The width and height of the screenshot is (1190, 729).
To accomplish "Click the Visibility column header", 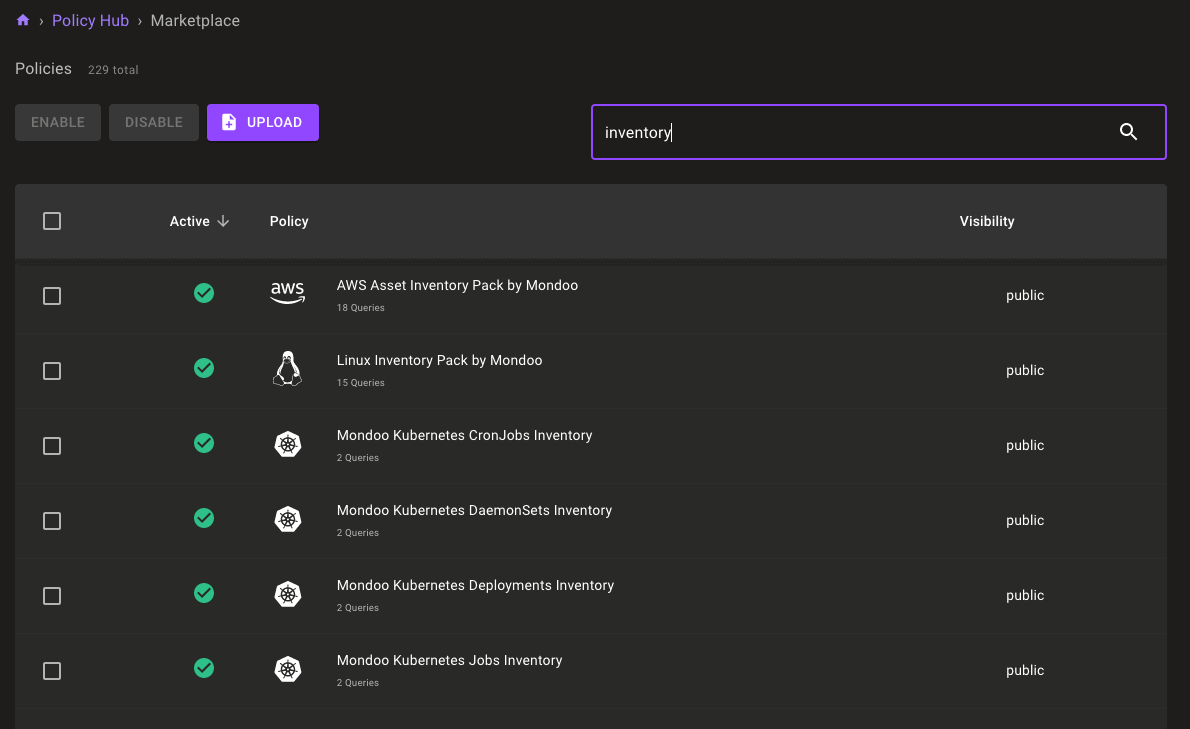I will [986, 221].
